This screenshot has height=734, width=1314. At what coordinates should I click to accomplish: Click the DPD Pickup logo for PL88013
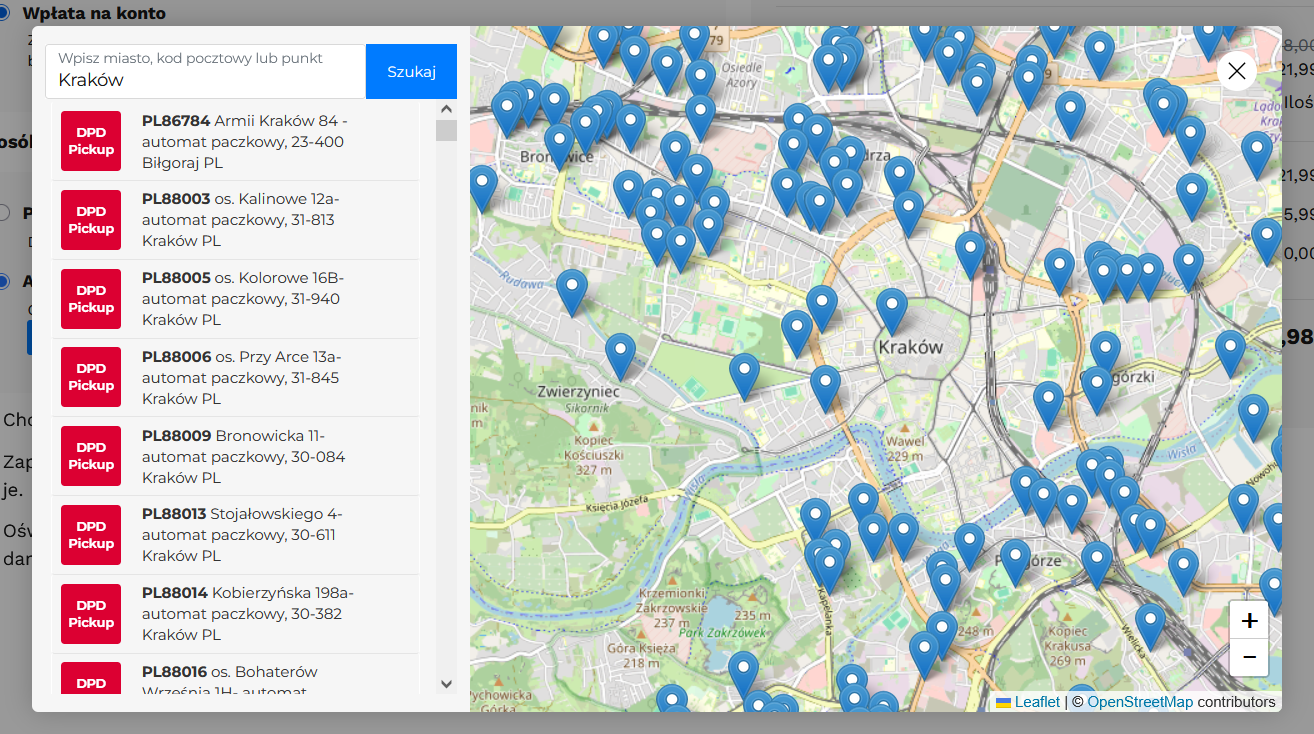tap(91, 535)
